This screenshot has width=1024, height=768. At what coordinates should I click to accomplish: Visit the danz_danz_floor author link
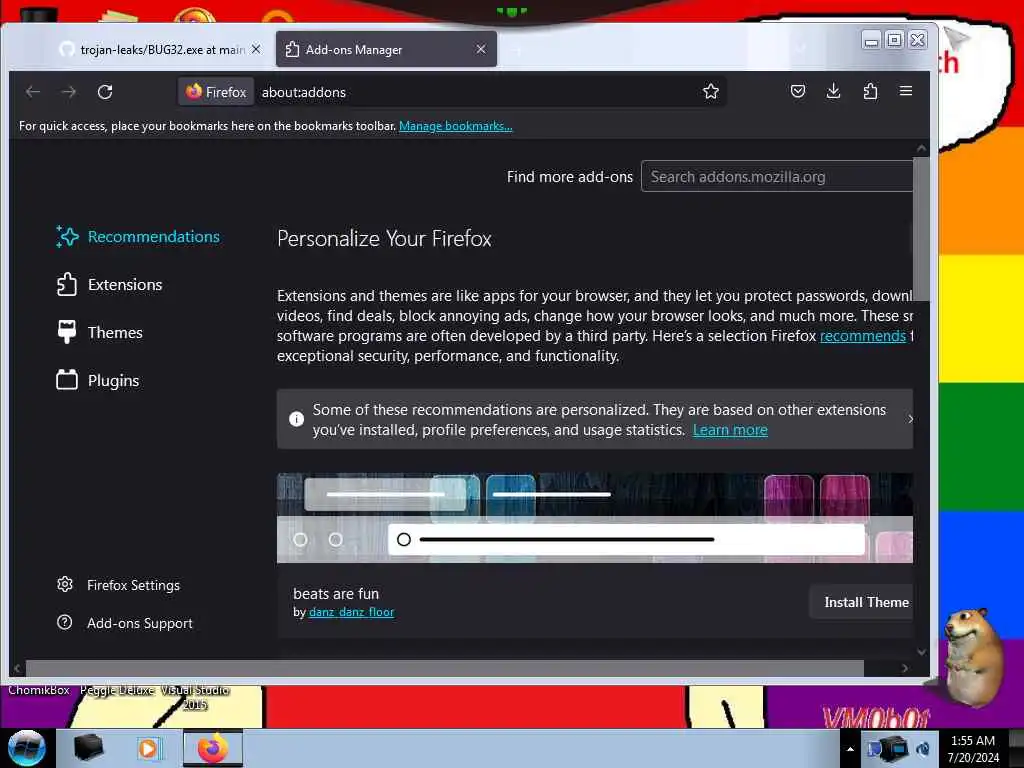[351, 612]
